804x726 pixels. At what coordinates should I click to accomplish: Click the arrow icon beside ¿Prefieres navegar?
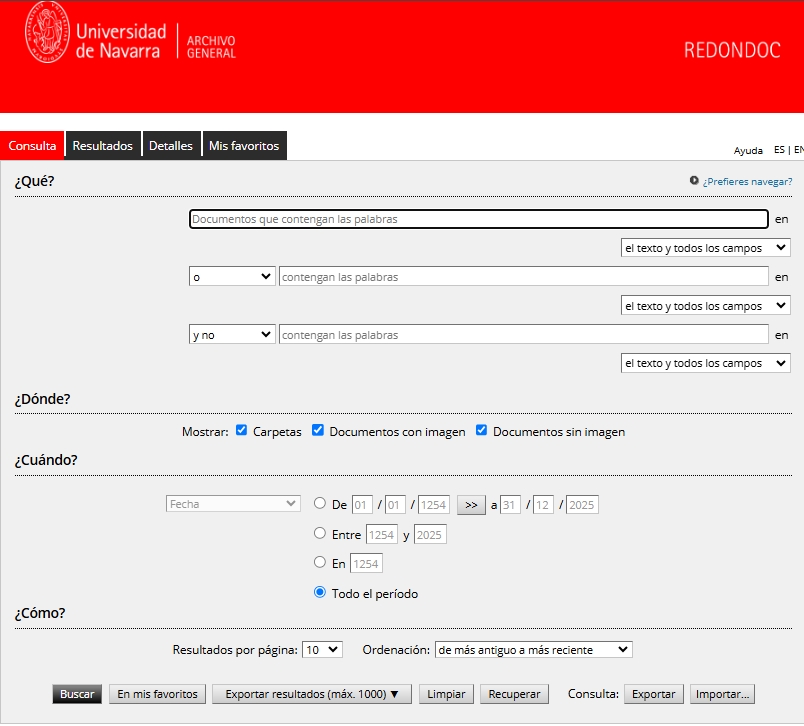point(694,181)
